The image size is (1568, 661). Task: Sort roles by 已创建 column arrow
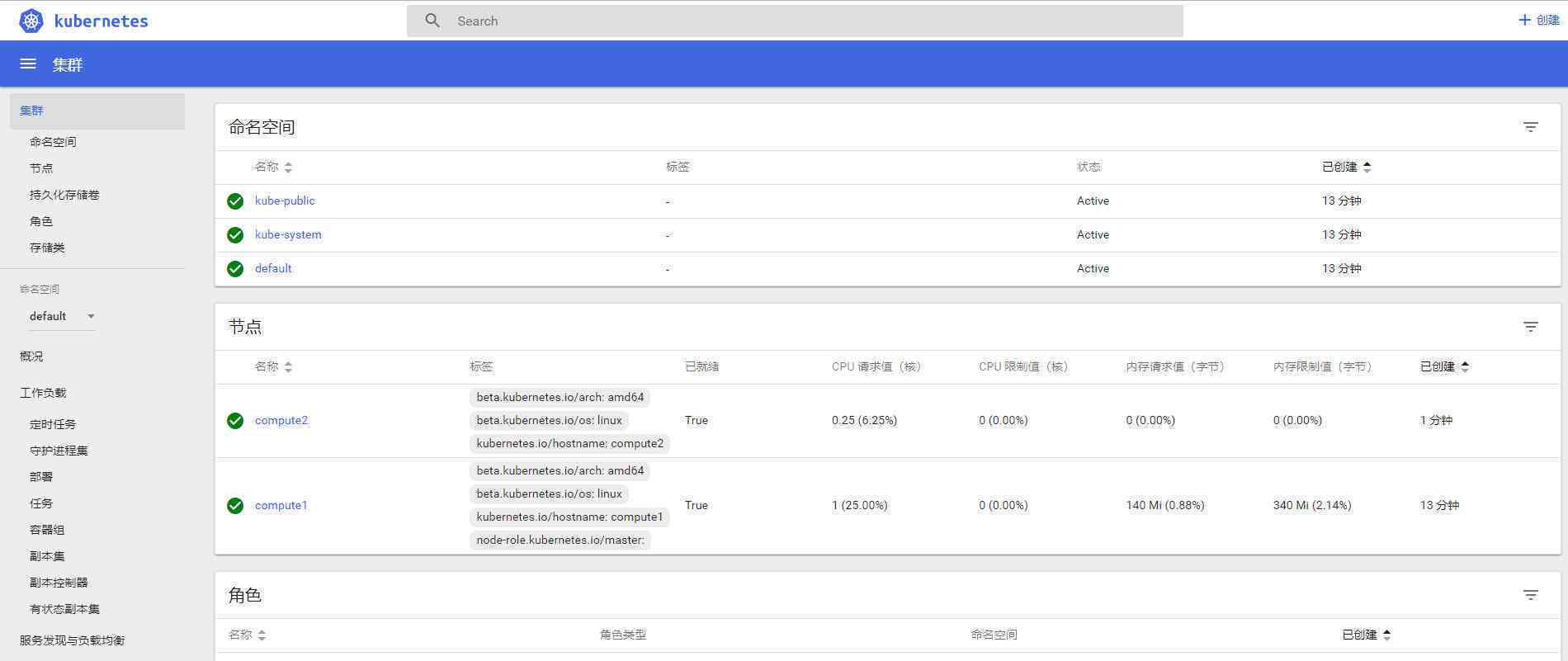[1387, 635]
